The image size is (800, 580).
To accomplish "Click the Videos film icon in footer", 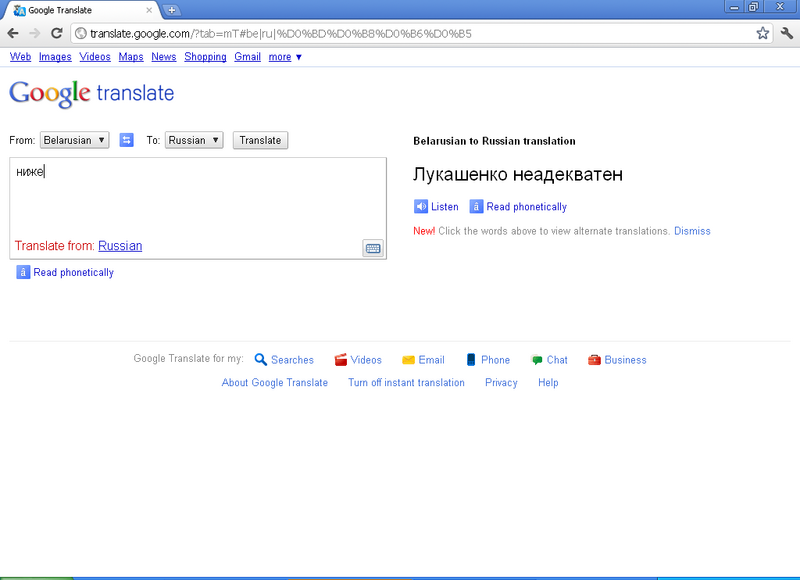I will 341,359.
